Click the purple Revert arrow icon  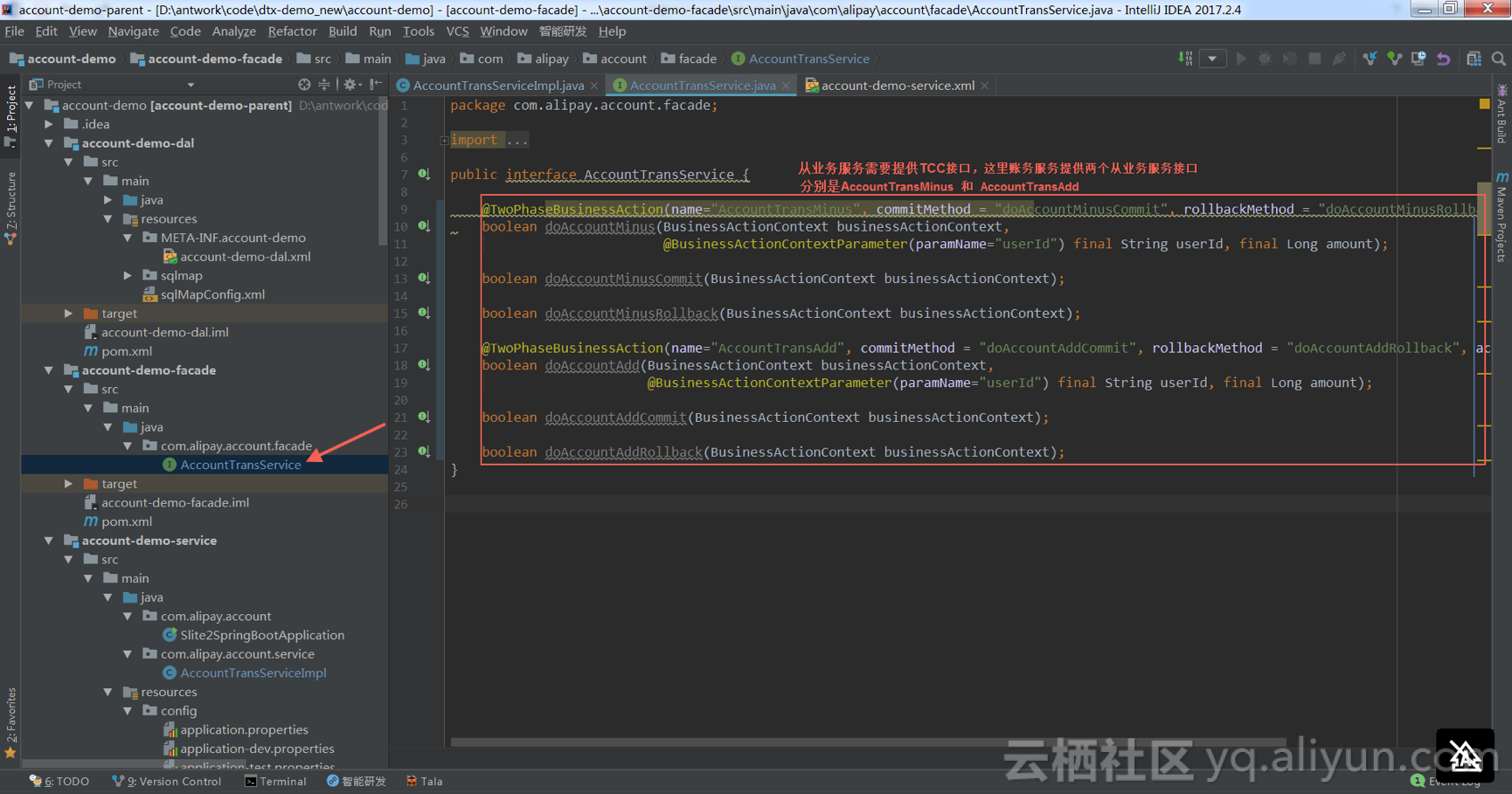click(1443, 59)
